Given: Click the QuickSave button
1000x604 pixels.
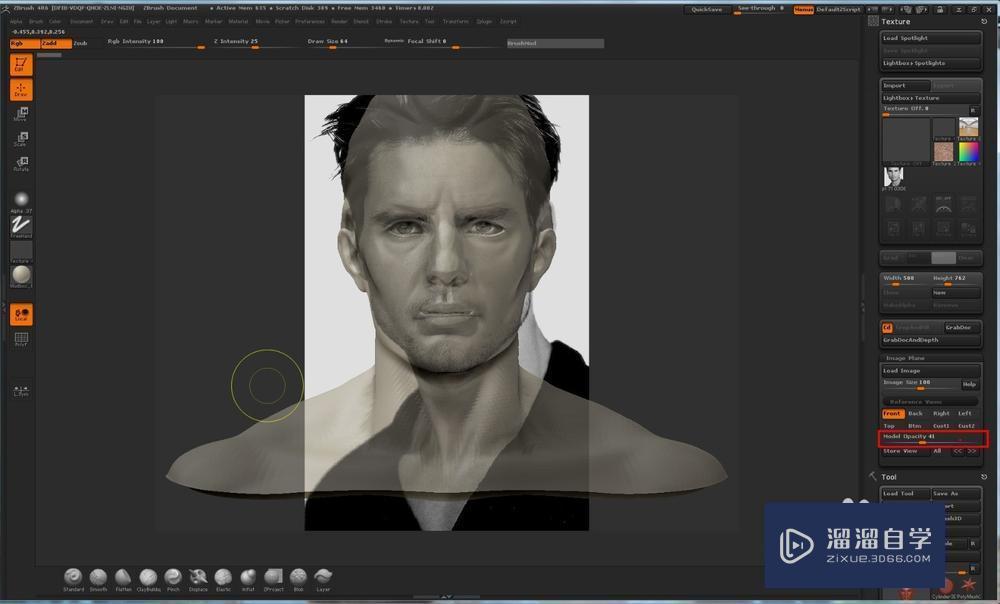Looking at the screenshot, I should tap(707, 10).
